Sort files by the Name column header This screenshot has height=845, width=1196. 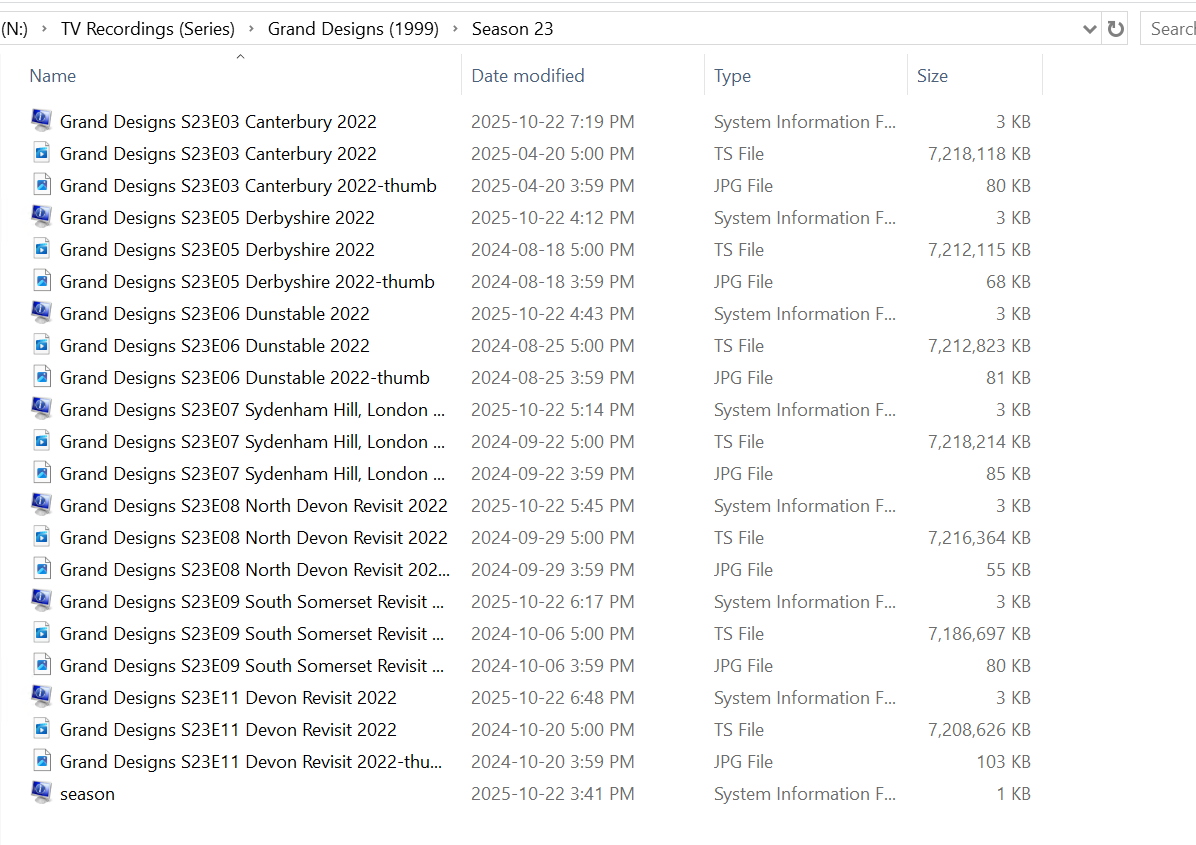tap(53, 76)
